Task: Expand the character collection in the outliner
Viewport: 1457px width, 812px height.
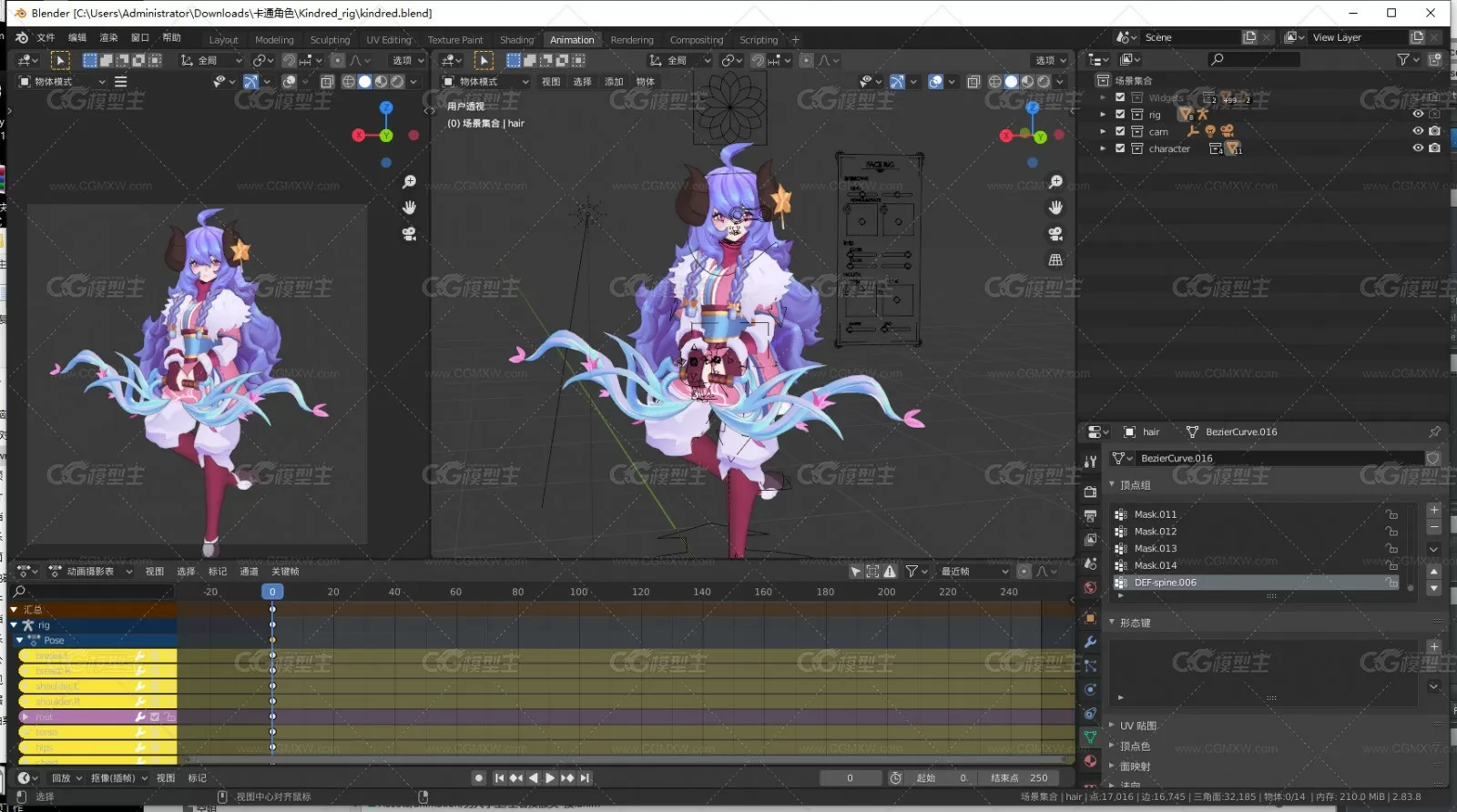Action: [x=1103, y=148]
